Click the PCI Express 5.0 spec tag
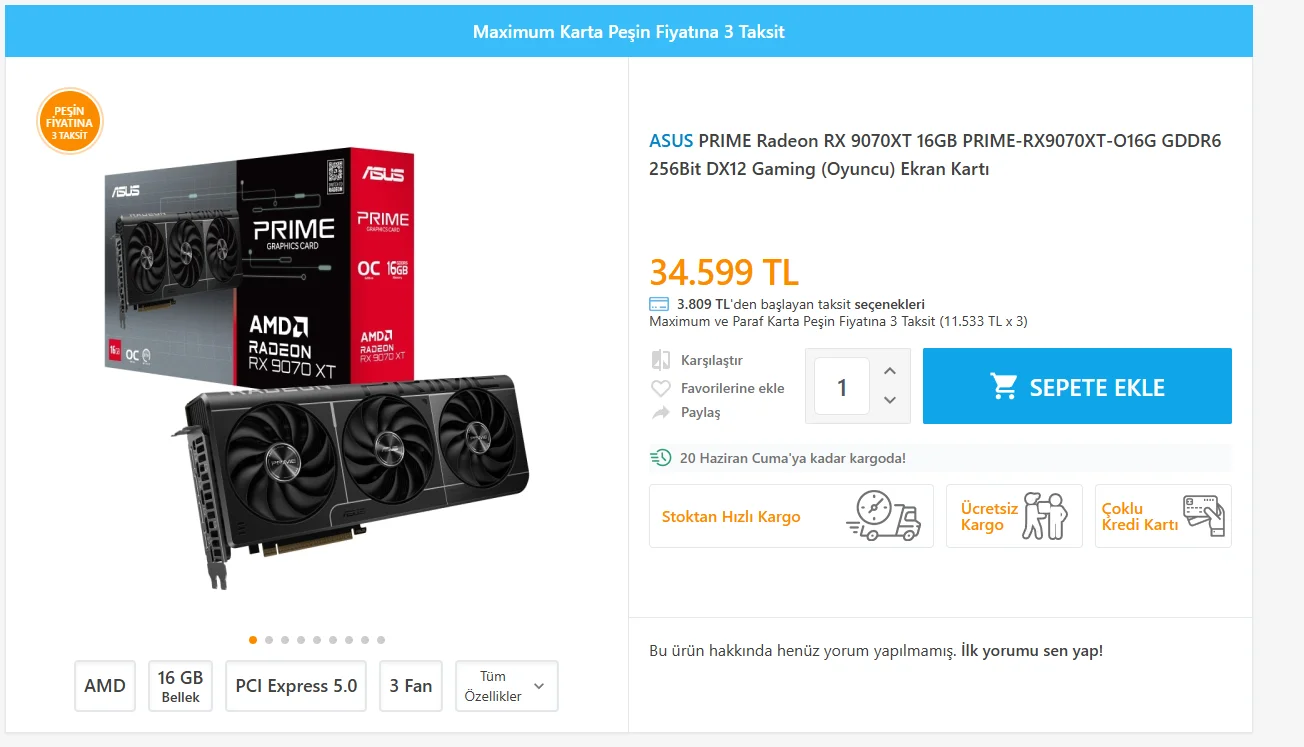 296,686
